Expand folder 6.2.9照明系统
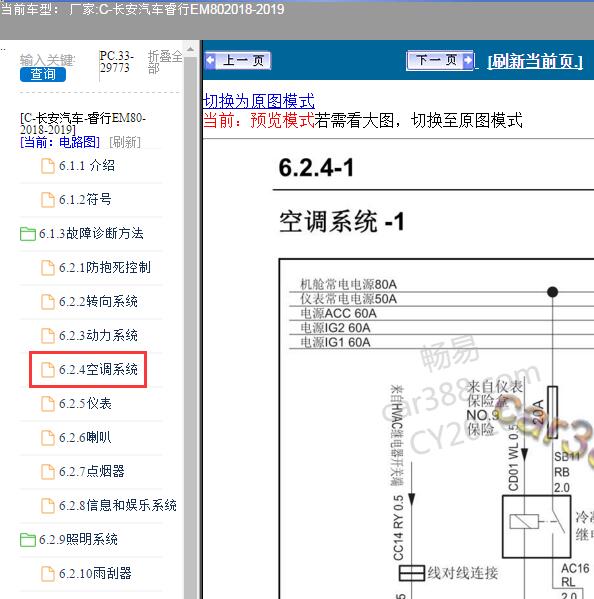The image size is (594, 599). click(78, 539)
